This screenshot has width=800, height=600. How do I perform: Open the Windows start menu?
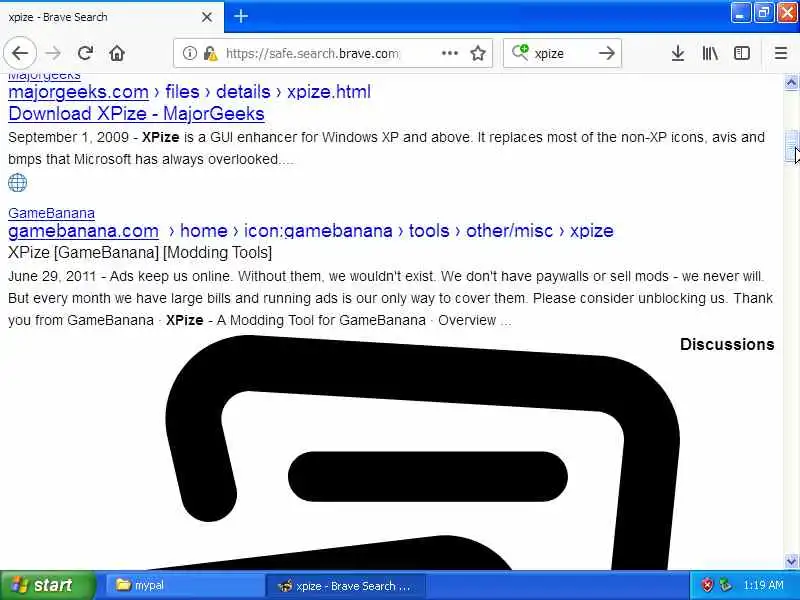(47, 585)
